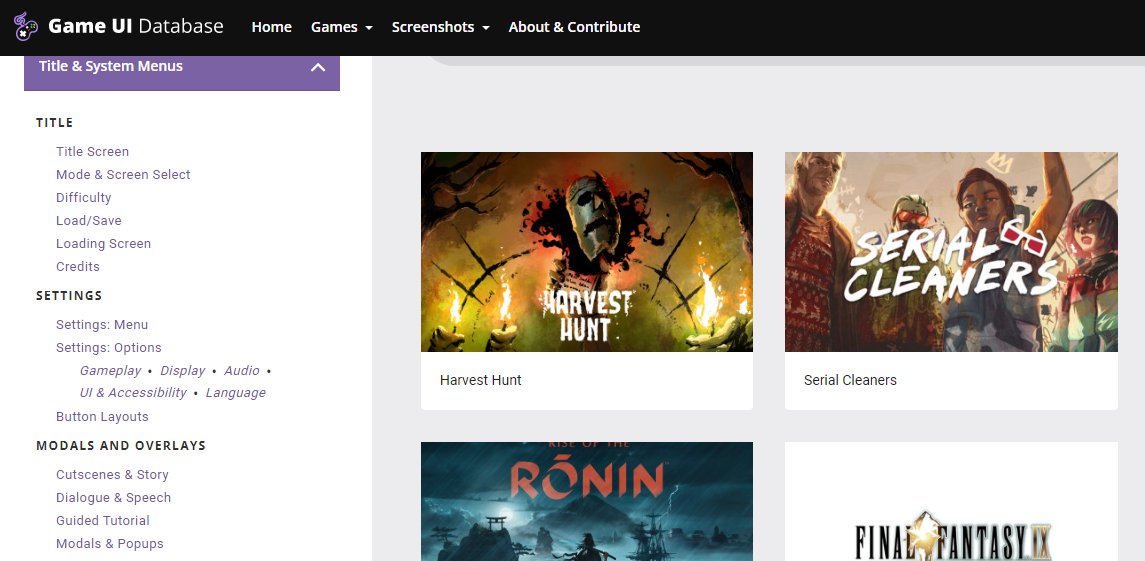Open the Games dropdown menu
Image resolution: width=1145 pixels, height=561 pixels.
(x=342, y=27)
